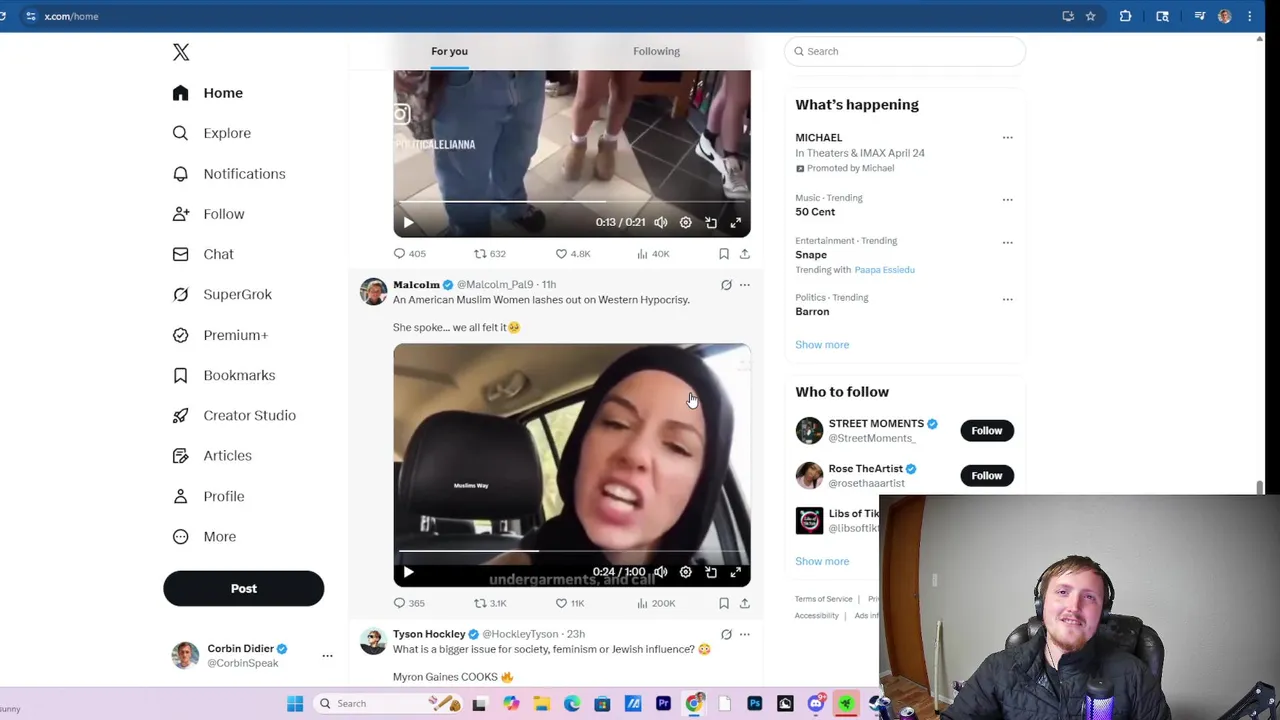Viewport: 1280px width, 720px height.
Task: Mute the 0:24 / 1:00 video
Action: (661, 572)
